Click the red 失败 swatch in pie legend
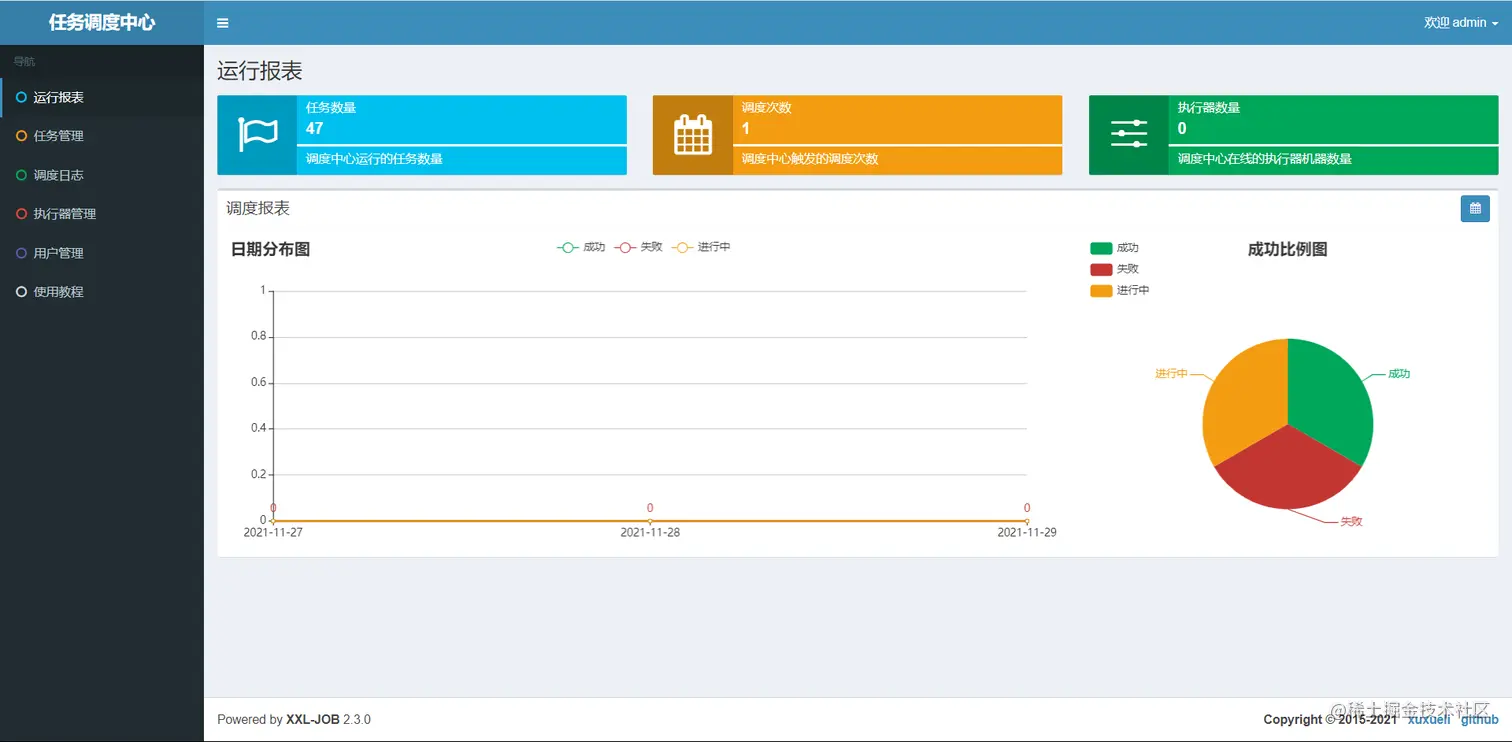The height and width of the screenshot is (742, 1512). point(1101,269)
